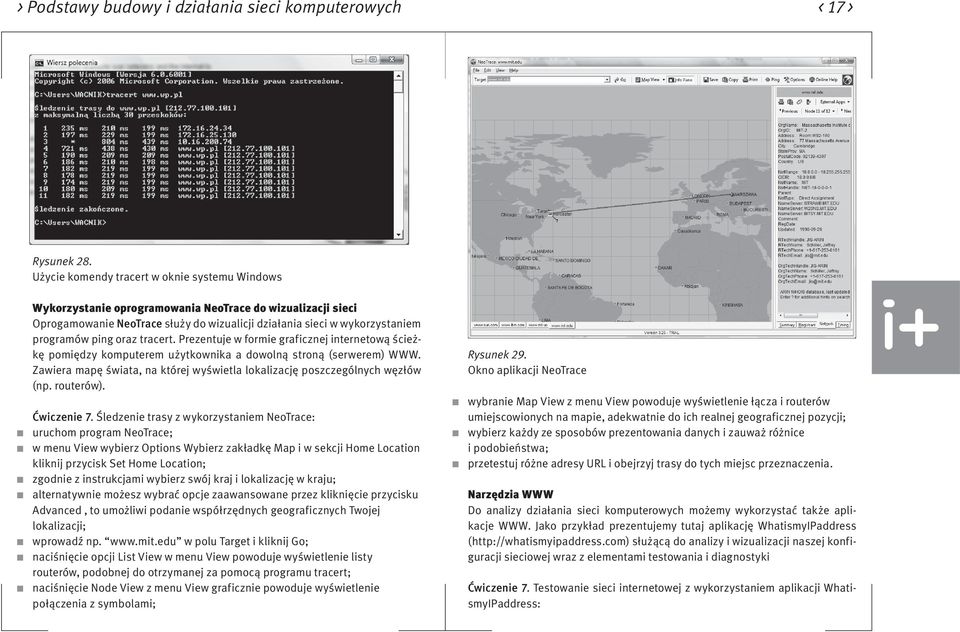Expand the Target field dropdown arrow
Viewport: 960px width, 632px height.
tap(607, 80)
